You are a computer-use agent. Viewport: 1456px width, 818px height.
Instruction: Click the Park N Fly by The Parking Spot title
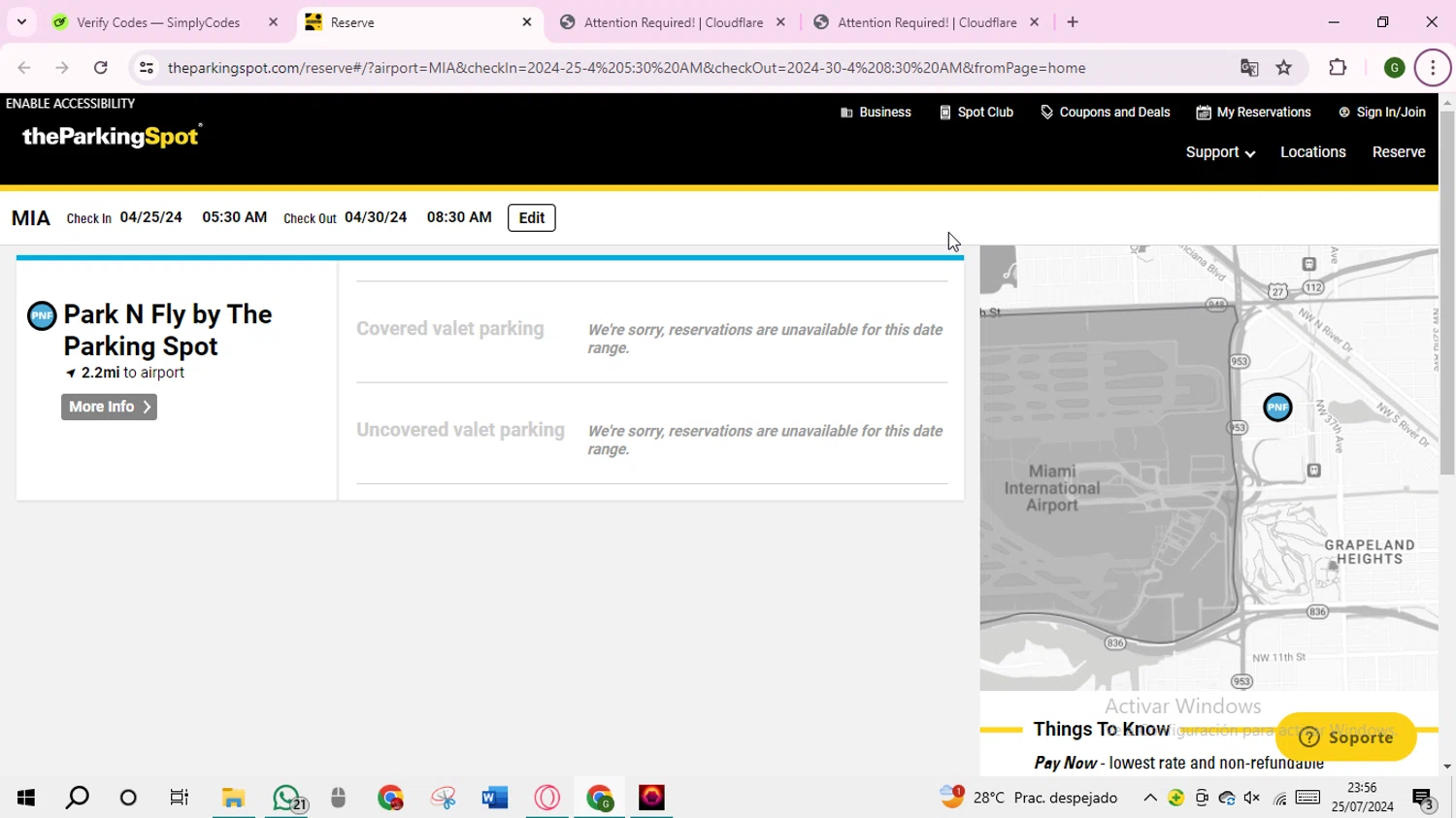pos(168,330)
